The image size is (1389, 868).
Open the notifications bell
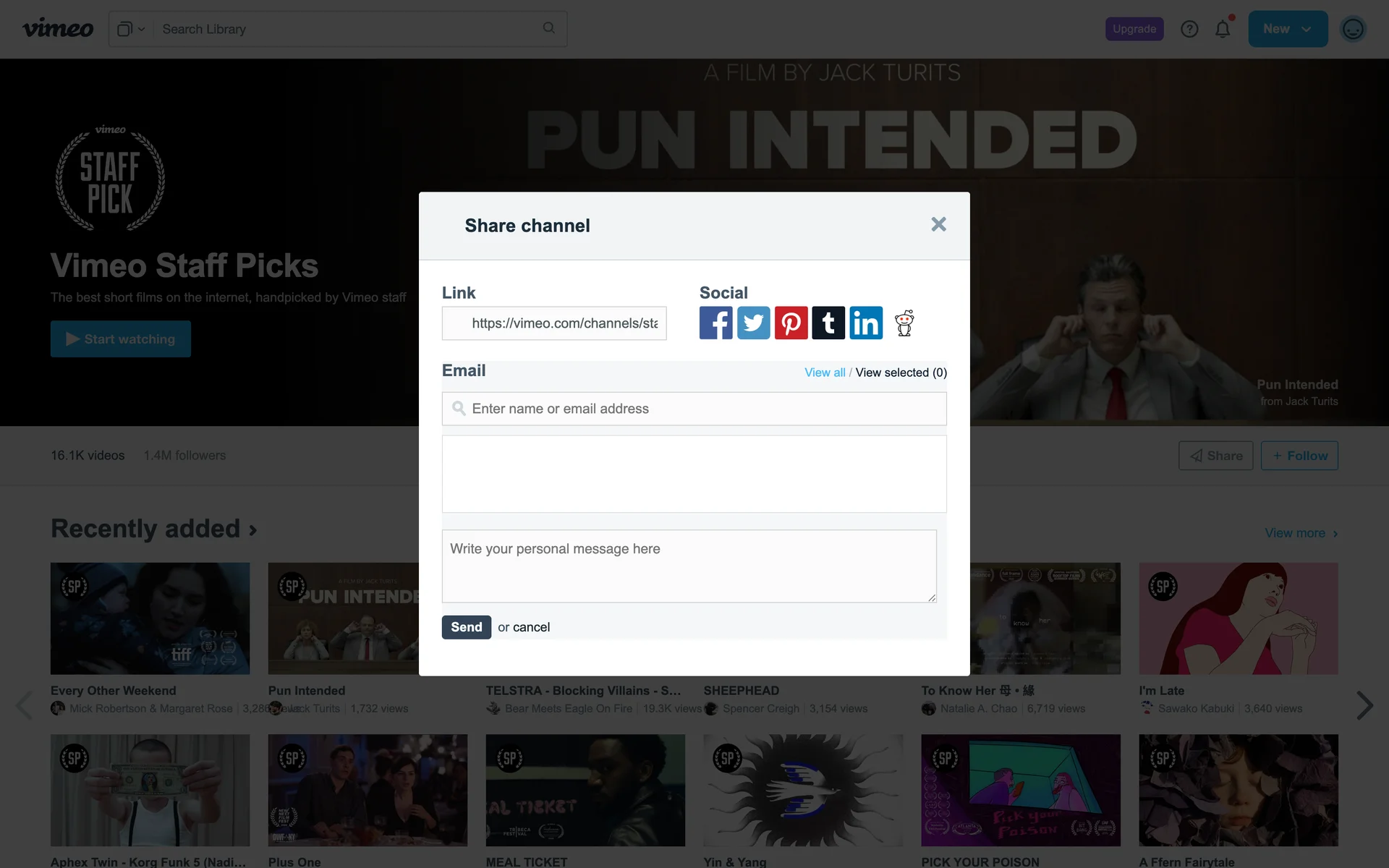1223,29
